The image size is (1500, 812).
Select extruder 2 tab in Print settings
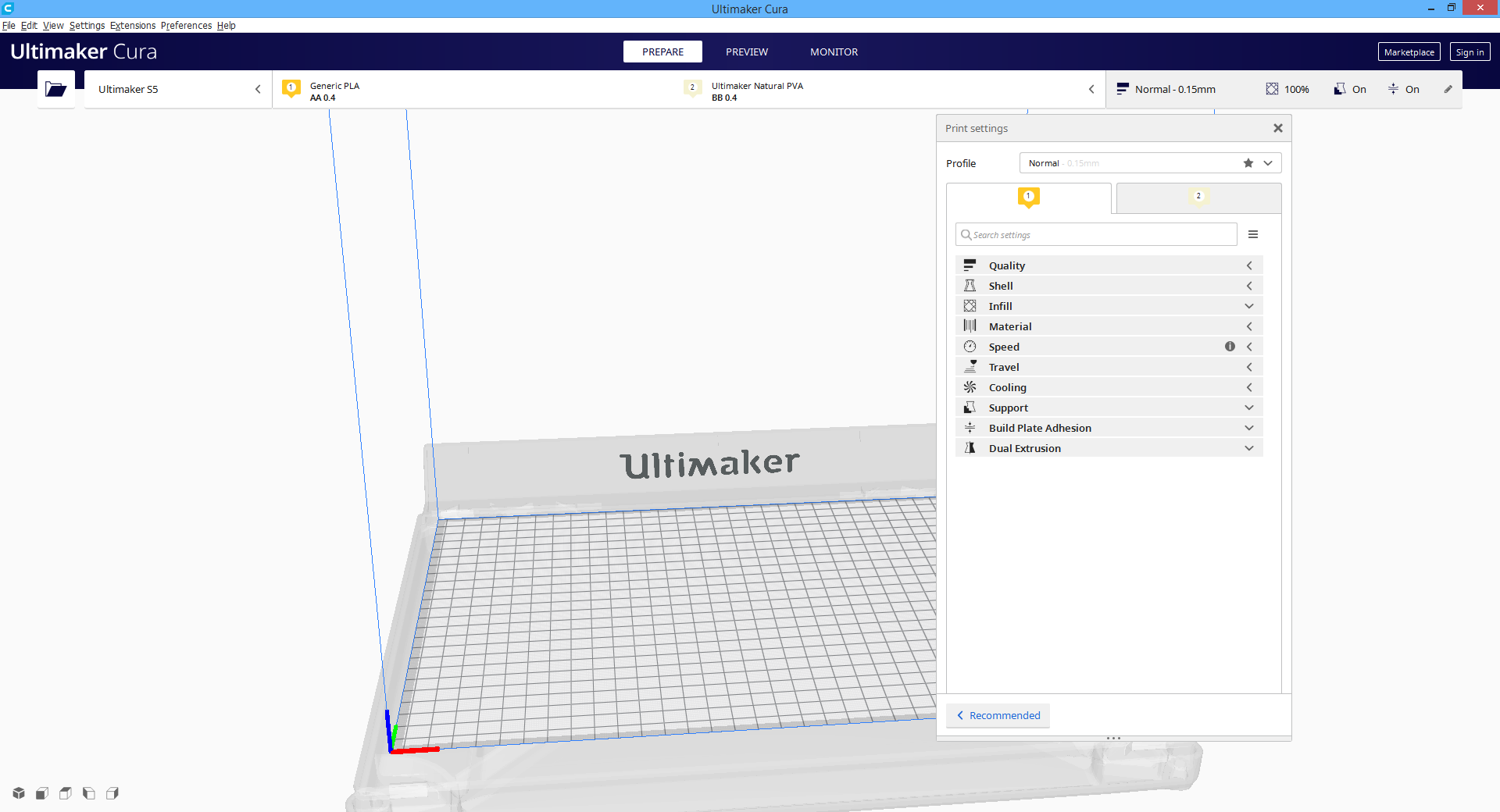pos(1198,198)
